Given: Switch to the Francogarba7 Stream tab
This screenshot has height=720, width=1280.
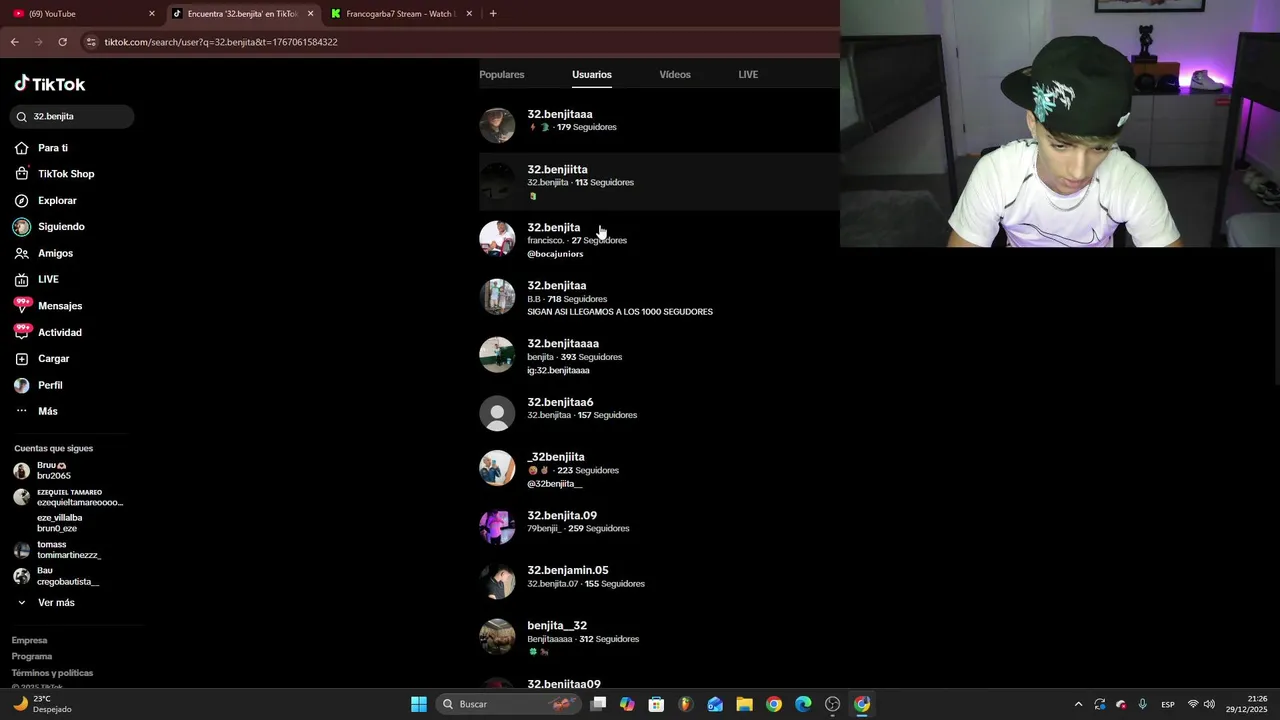Looking at the screenshot, I should [x=400, y=14].
